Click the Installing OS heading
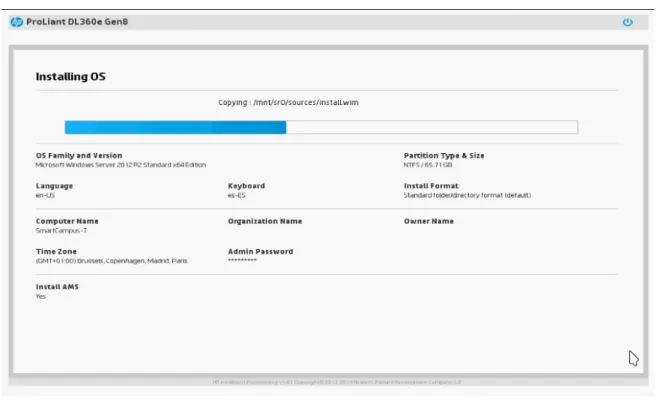657x412 pixels. pyautogui.click(x=70, y=77)
